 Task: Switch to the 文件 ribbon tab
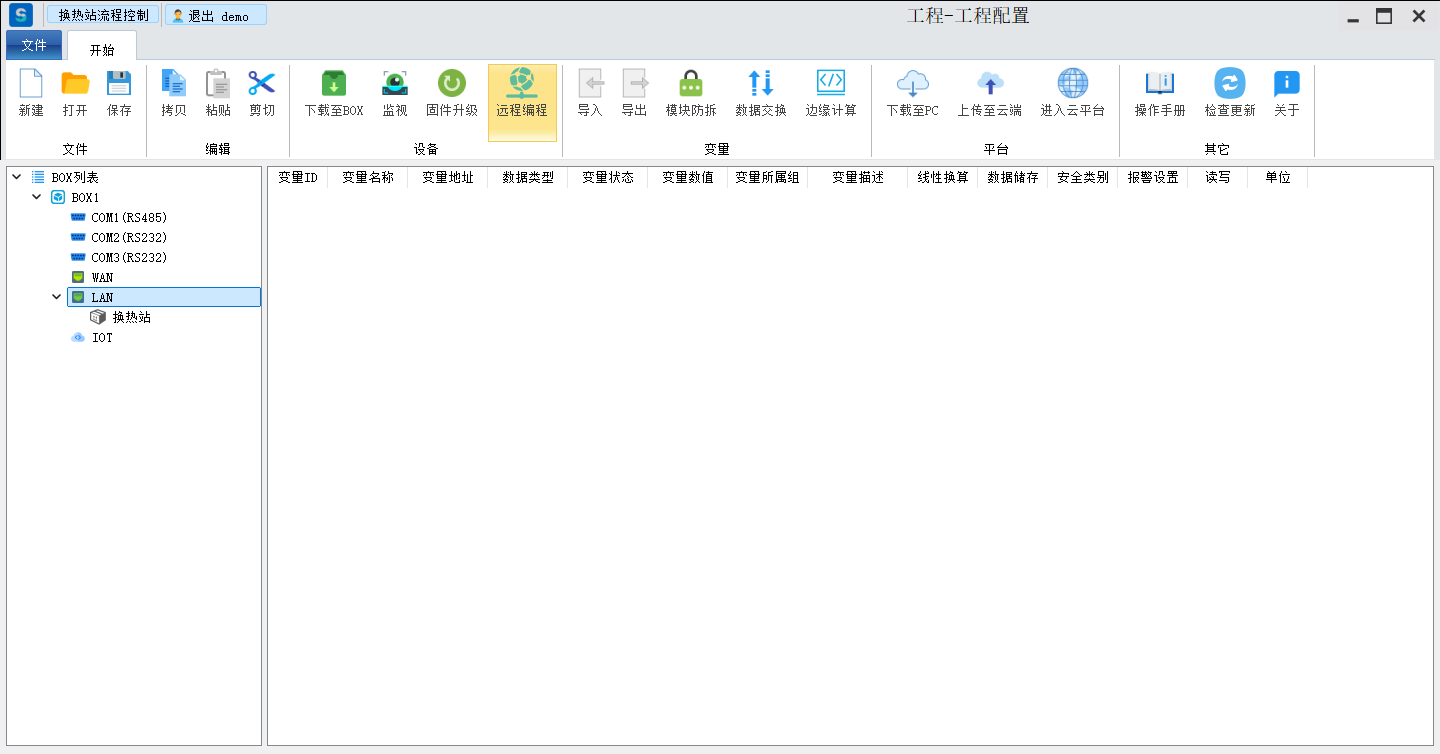click(34, 46)
